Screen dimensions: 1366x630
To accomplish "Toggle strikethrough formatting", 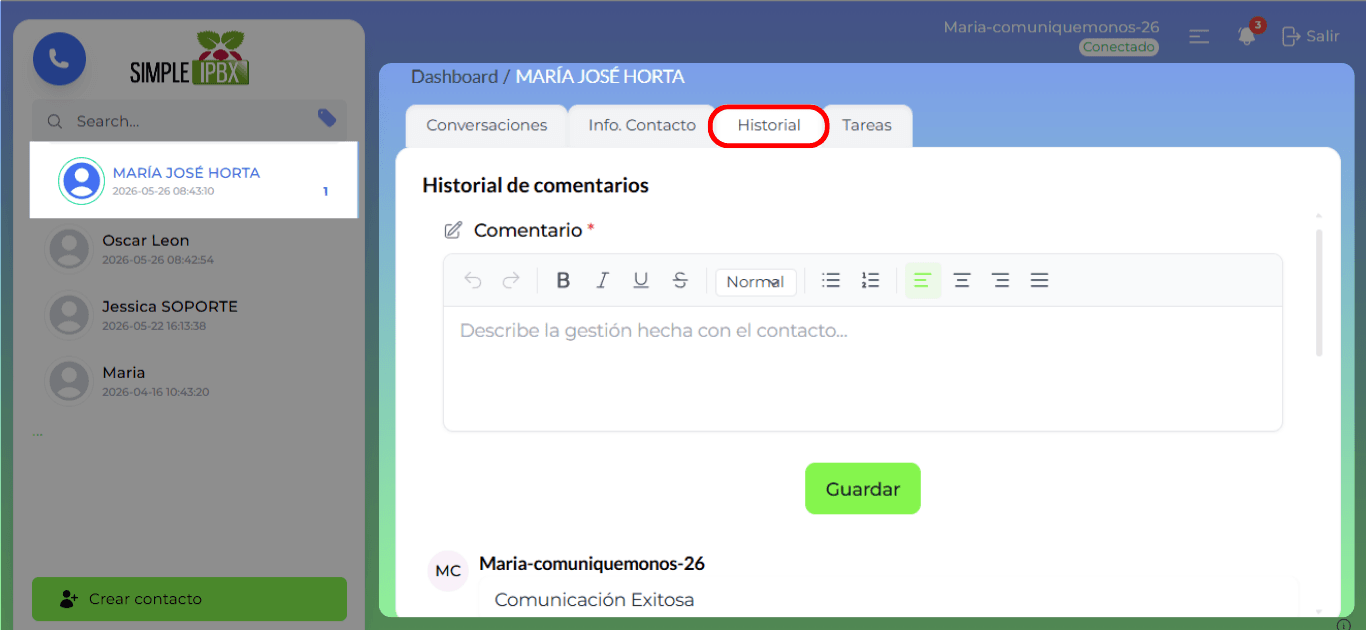I will pyautogui.click(x=680, y=281).
